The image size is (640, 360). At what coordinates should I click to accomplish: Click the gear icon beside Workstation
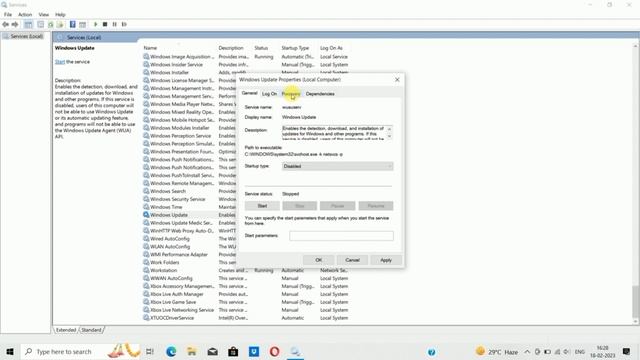click(146, 270)
